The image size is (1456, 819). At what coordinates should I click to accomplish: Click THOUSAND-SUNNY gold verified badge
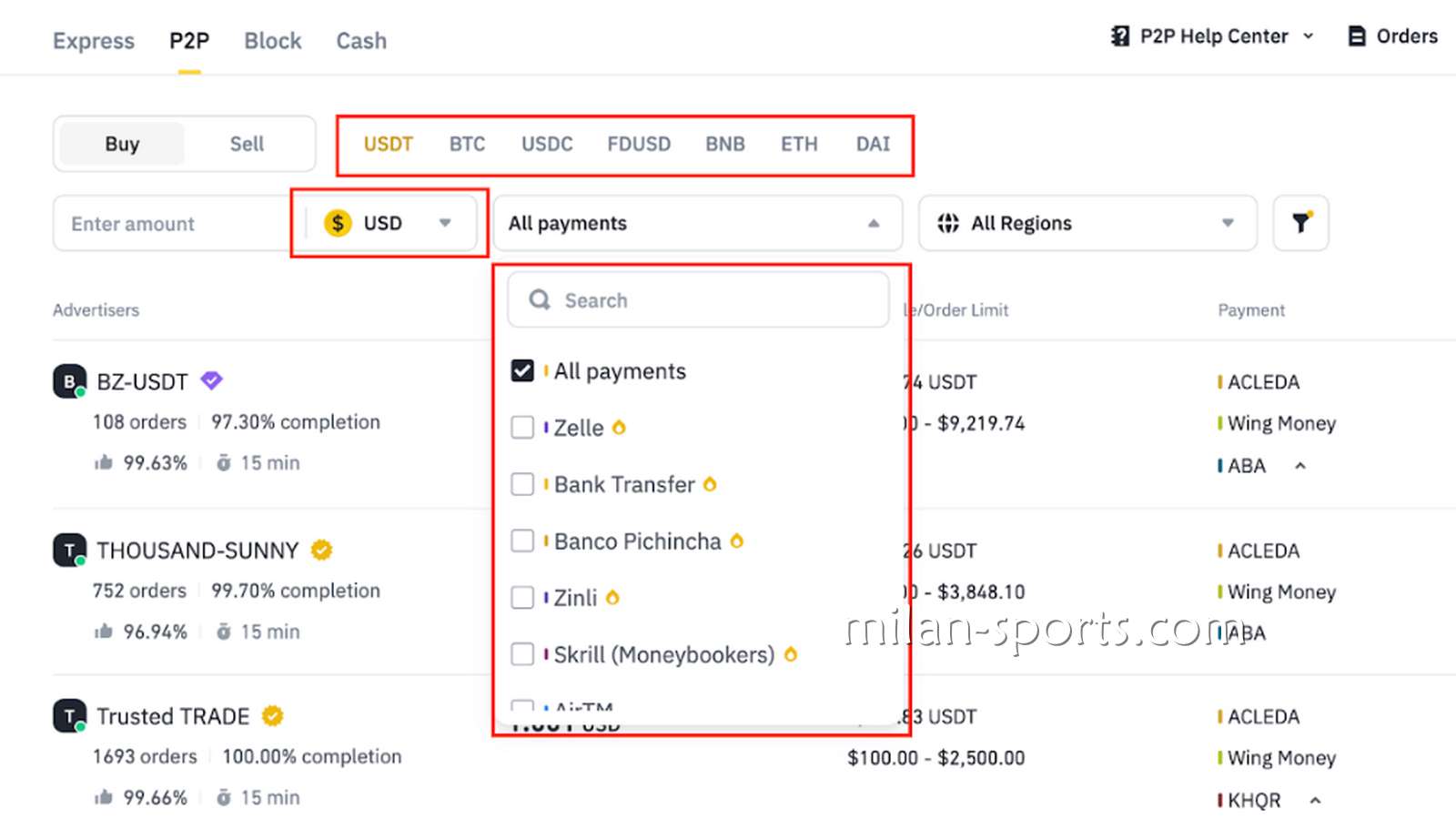click(321, 550)
